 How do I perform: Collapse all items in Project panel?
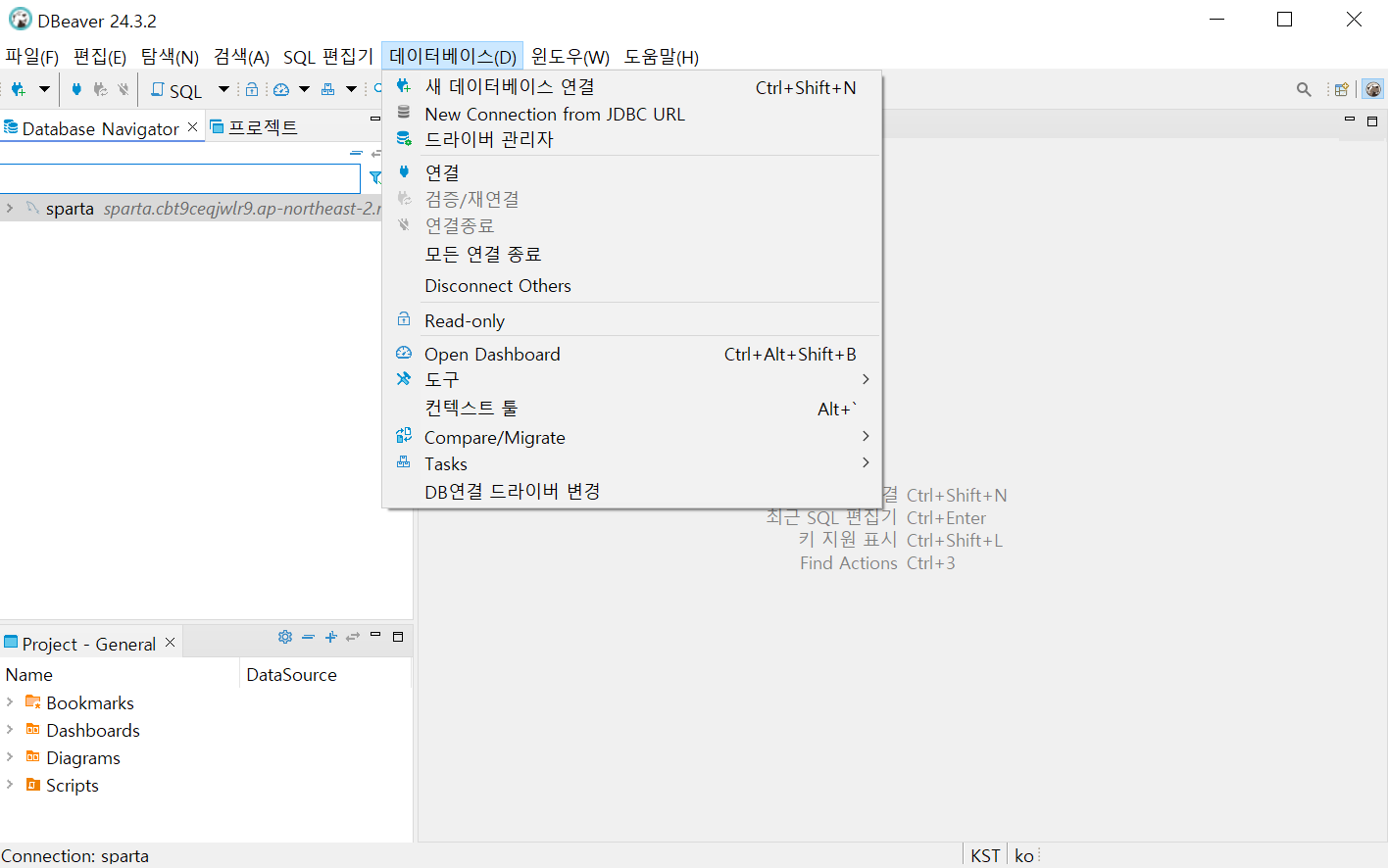[x=308, y=637]
